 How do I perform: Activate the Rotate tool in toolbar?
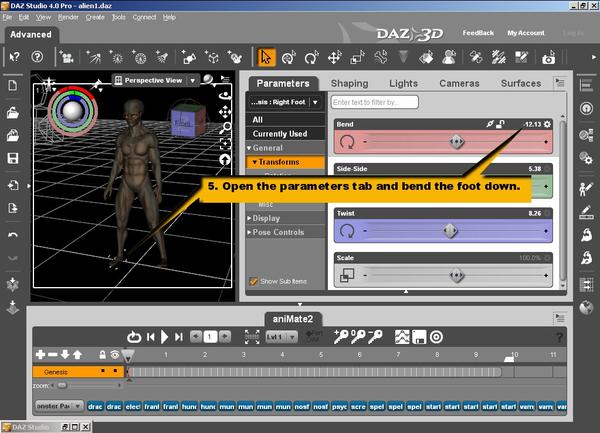click(311, 57)
